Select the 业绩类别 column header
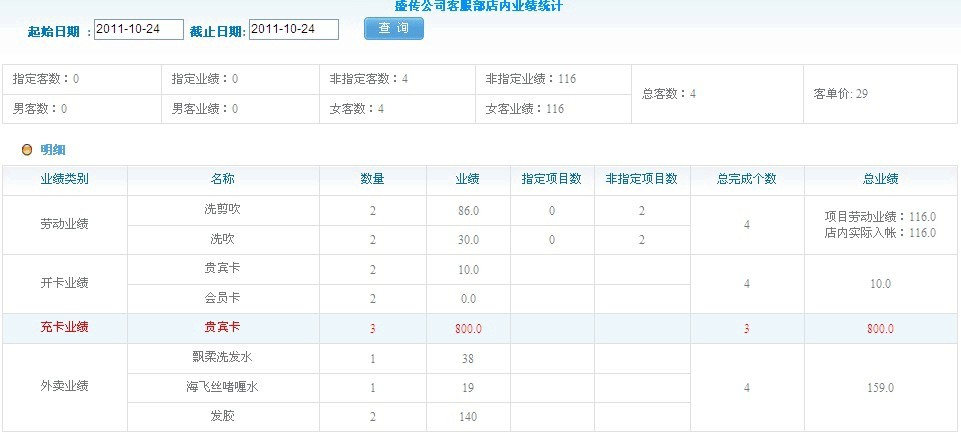This screenshot has width=961, height=444. tap(64, 179)
